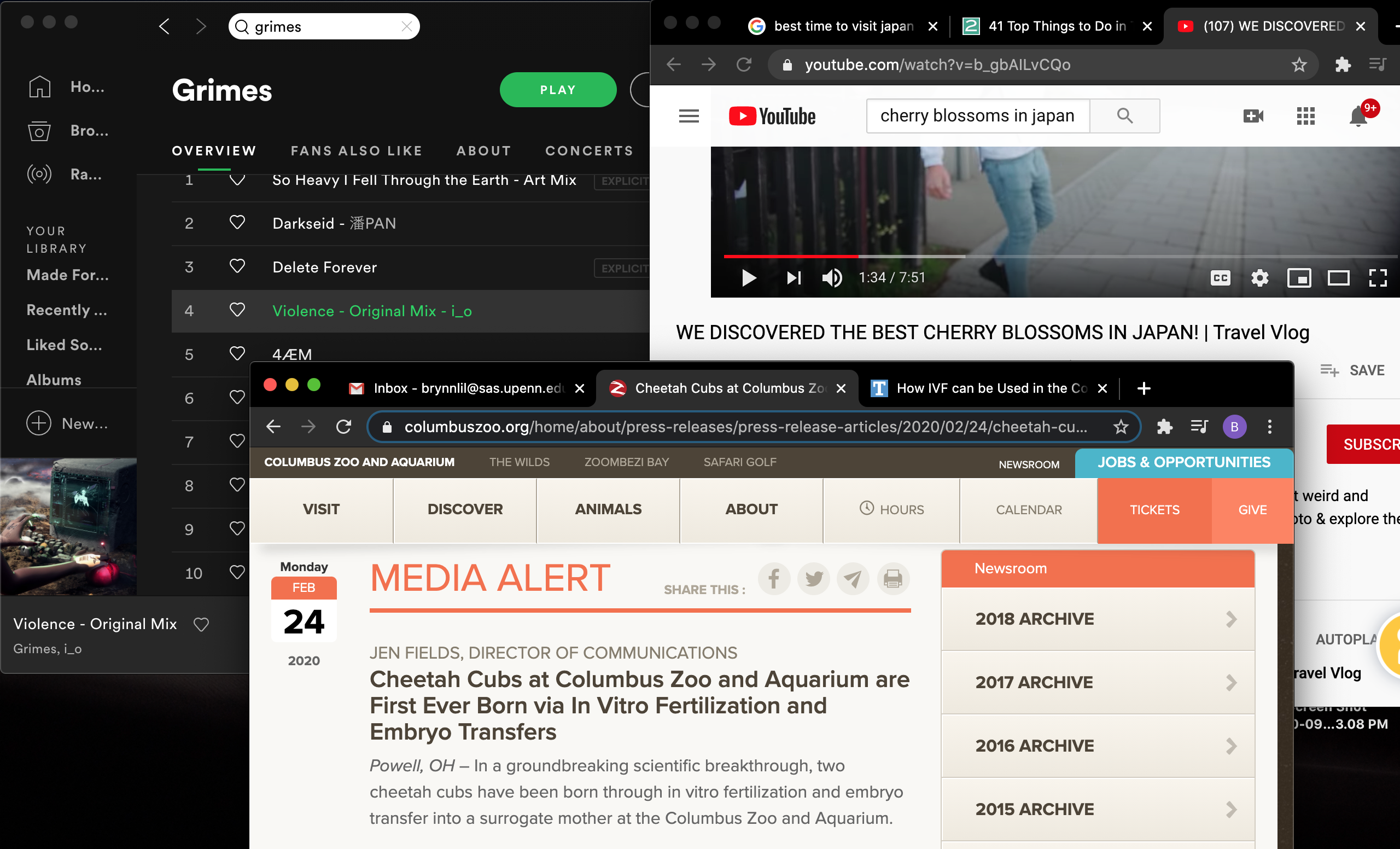Open YouTube hamburger guide menu
This screenshot has height=849, width=1400.
689,117
